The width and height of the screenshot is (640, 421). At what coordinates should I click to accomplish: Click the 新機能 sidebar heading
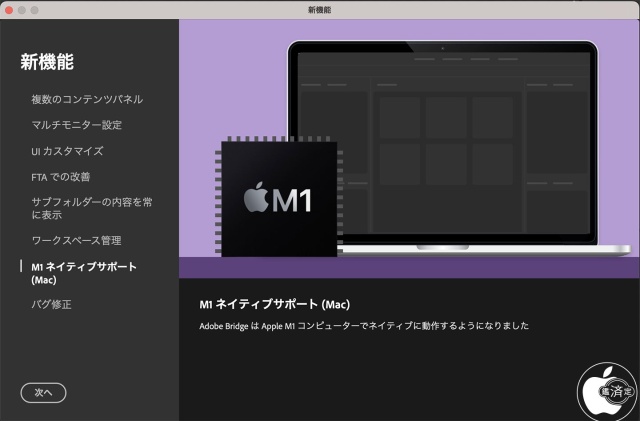point(47,62)
